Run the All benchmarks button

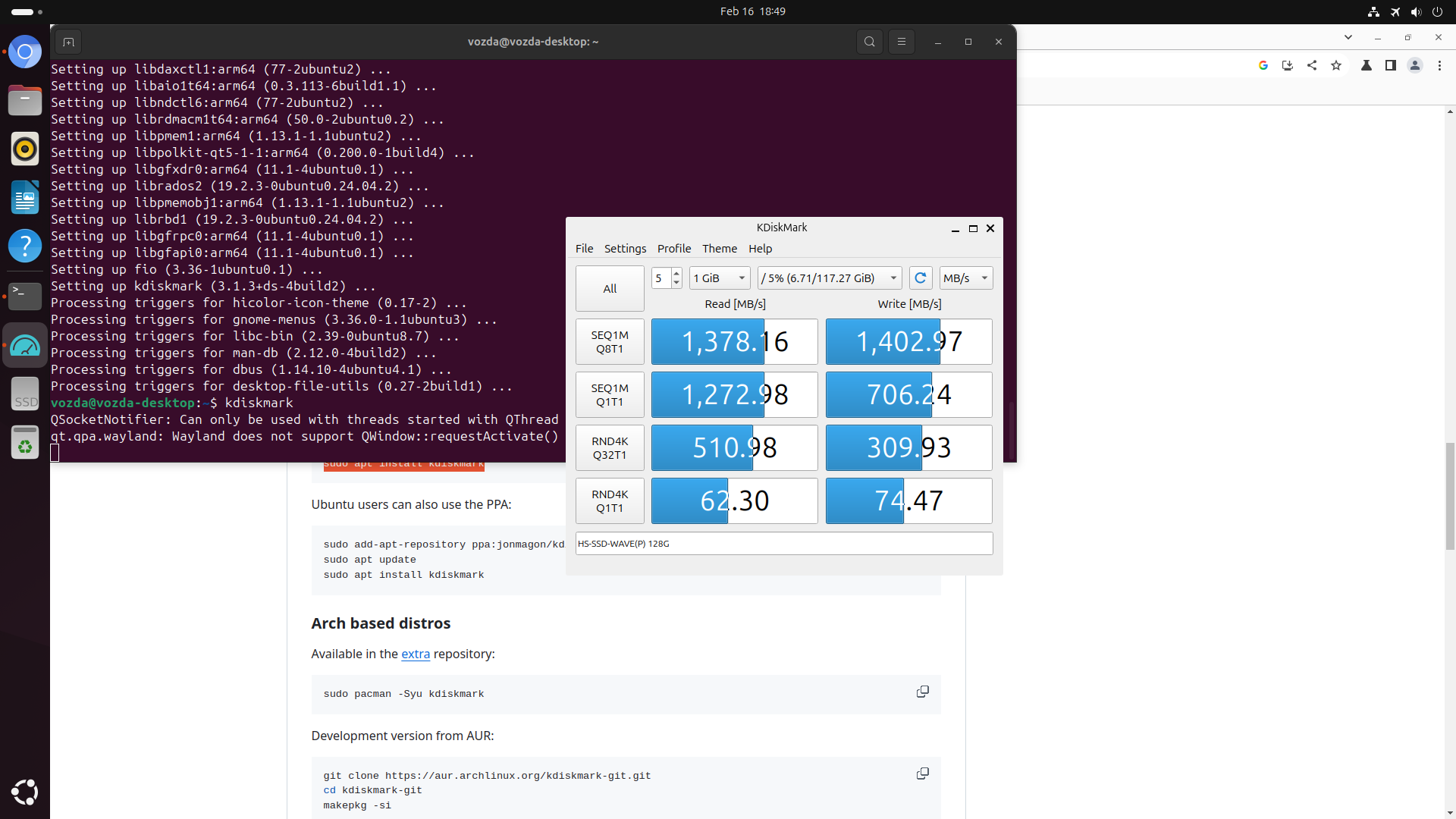(610, 289)
